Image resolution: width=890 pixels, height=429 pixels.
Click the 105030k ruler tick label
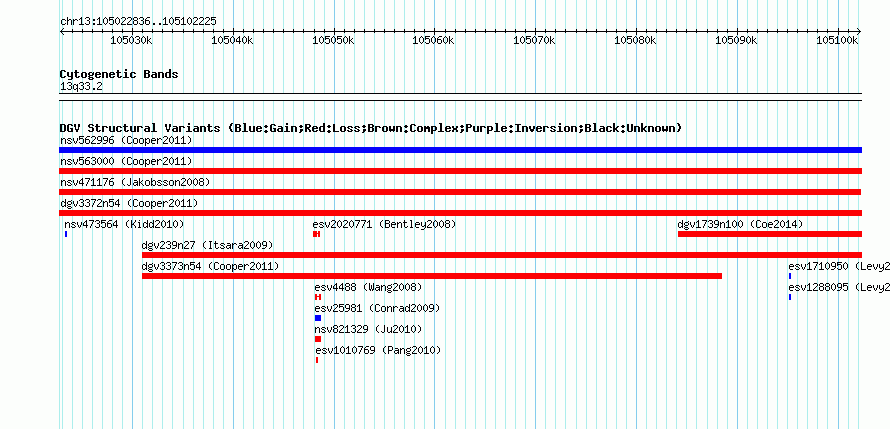132,40
